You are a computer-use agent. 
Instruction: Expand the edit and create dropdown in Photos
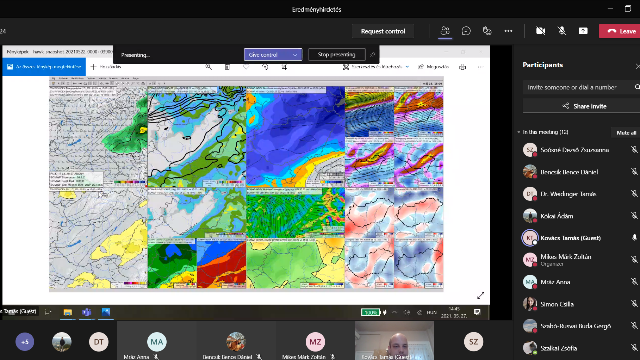pyautogui.click(x=377, y=67)
